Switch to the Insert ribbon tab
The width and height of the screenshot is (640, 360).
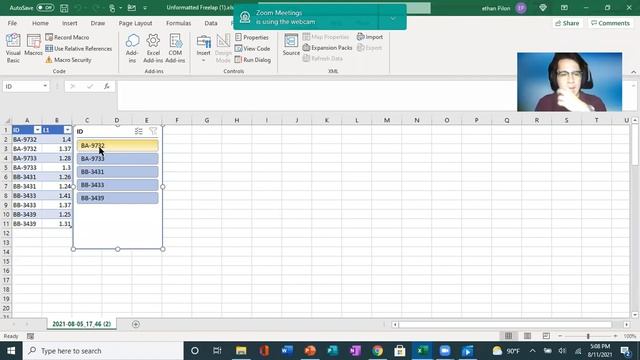70,23
